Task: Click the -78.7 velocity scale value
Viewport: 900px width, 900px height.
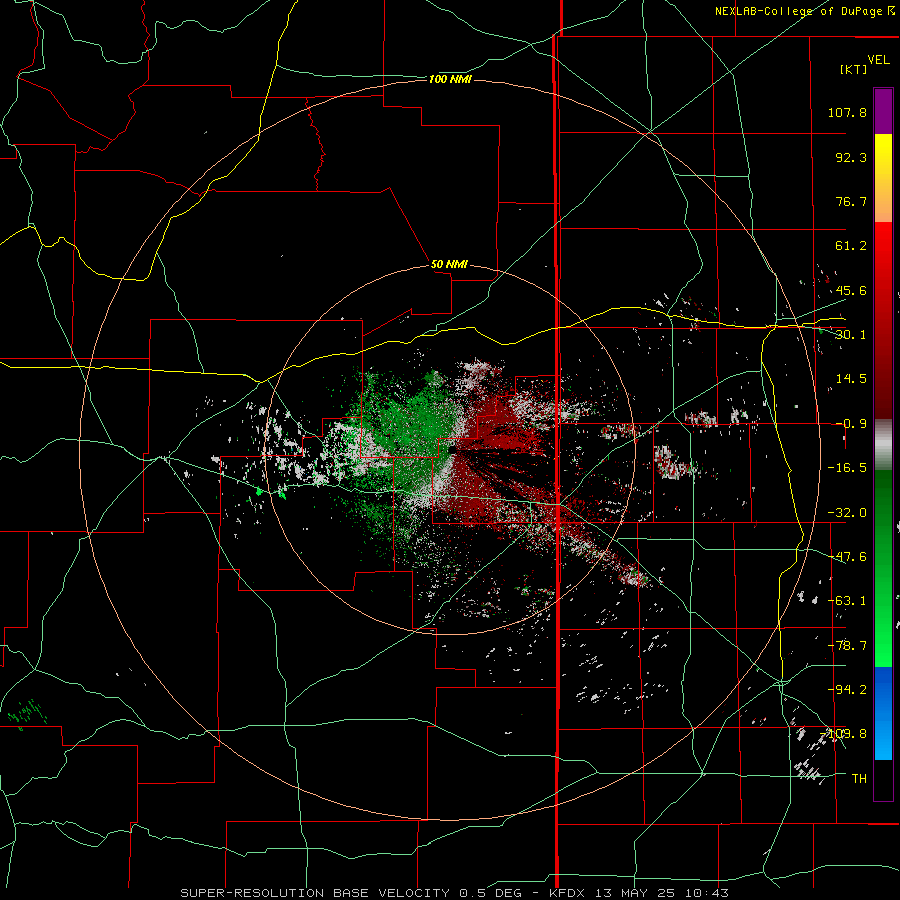Action: coord(847,646)
